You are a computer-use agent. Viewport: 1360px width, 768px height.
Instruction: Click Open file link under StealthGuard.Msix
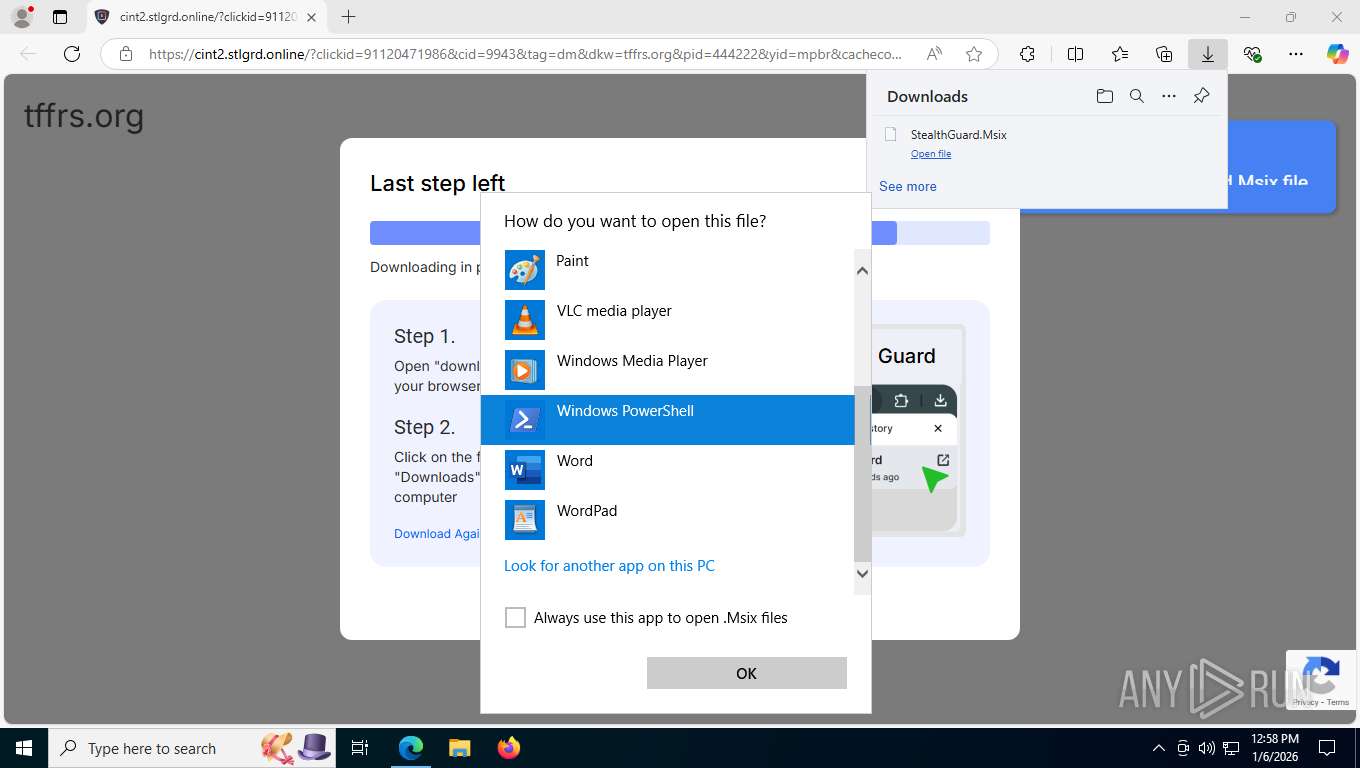pos(931,154)
